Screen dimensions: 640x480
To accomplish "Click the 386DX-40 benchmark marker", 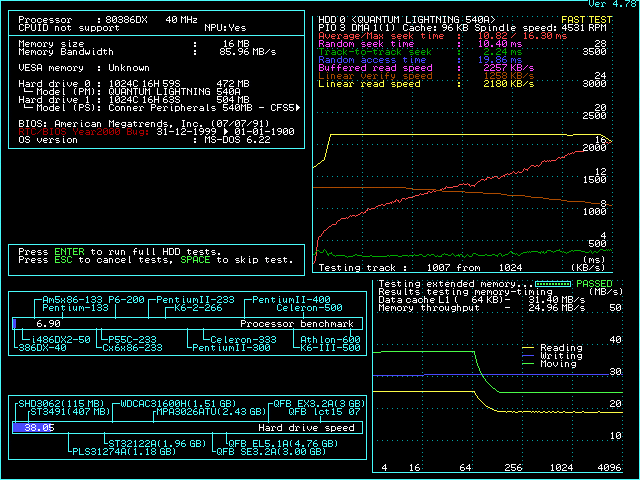I will 40,348.
